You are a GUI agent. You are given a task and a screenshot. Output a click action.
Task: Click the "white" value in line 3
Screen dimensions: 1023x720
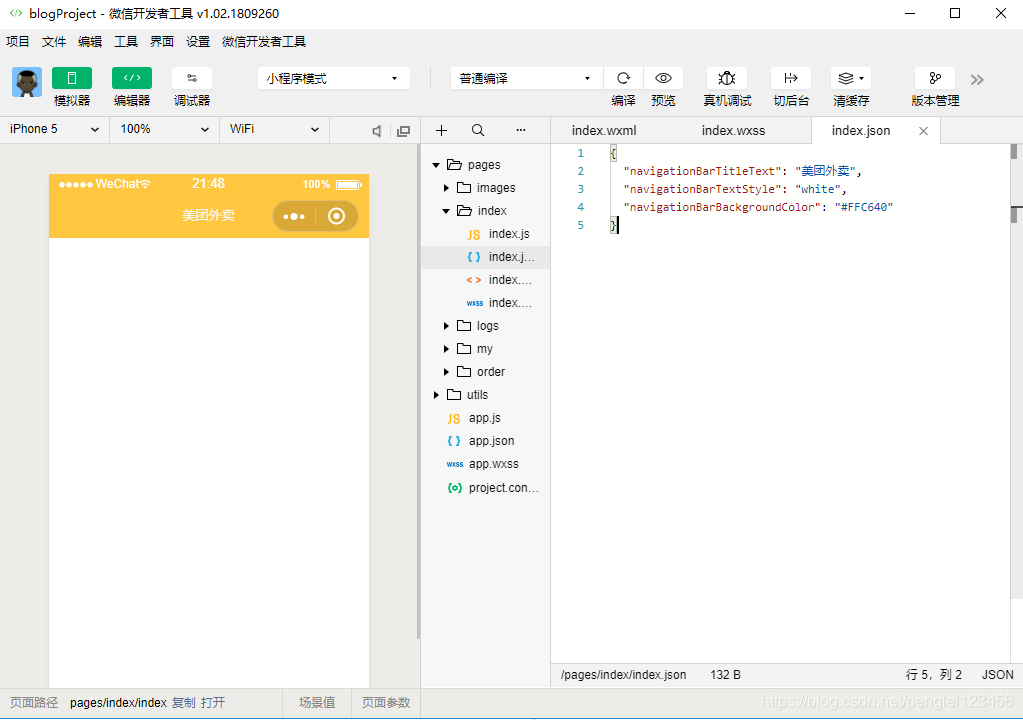click(817, 189)
